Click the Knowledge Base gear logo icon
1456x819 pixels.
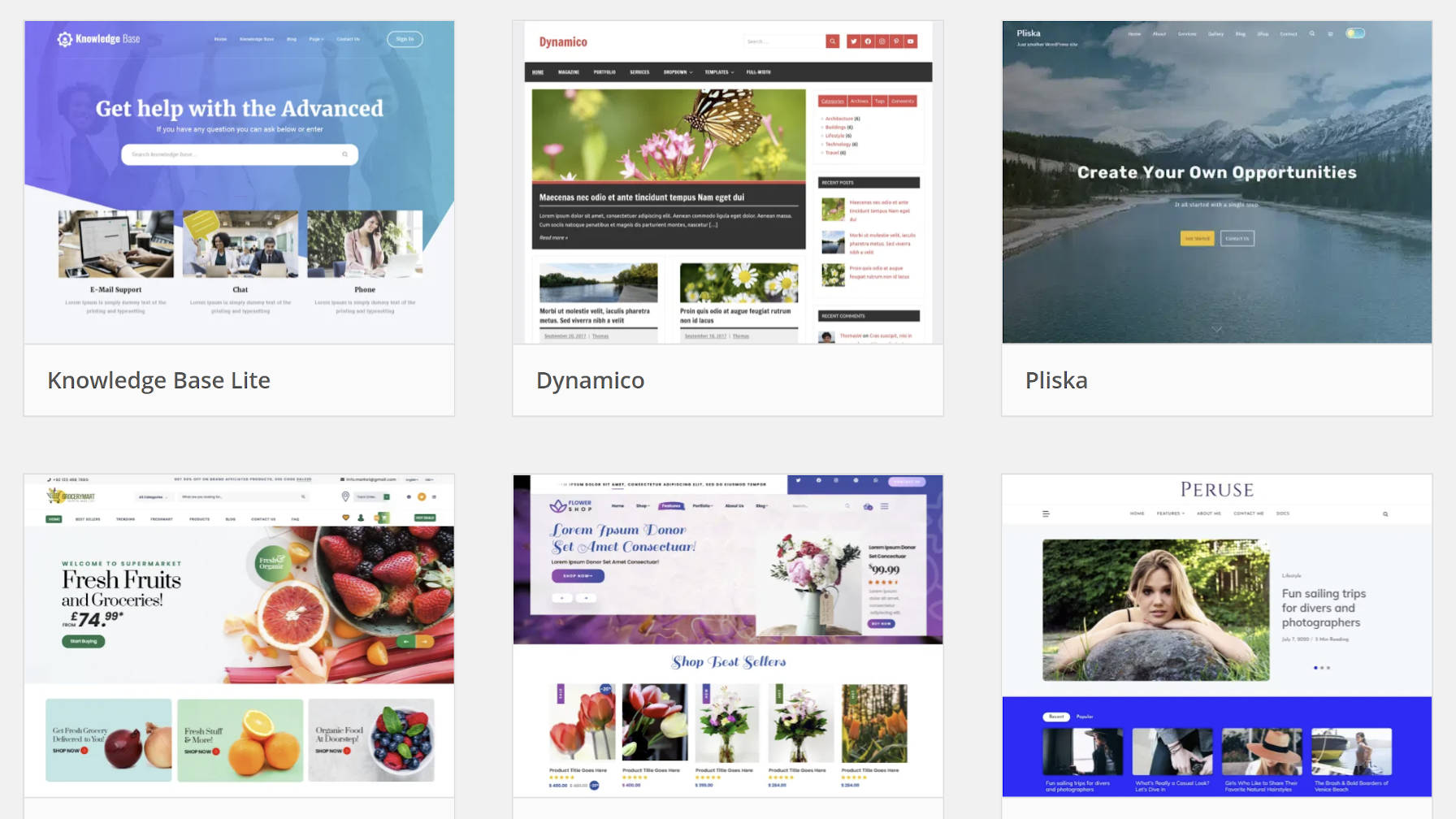point(64,39)
